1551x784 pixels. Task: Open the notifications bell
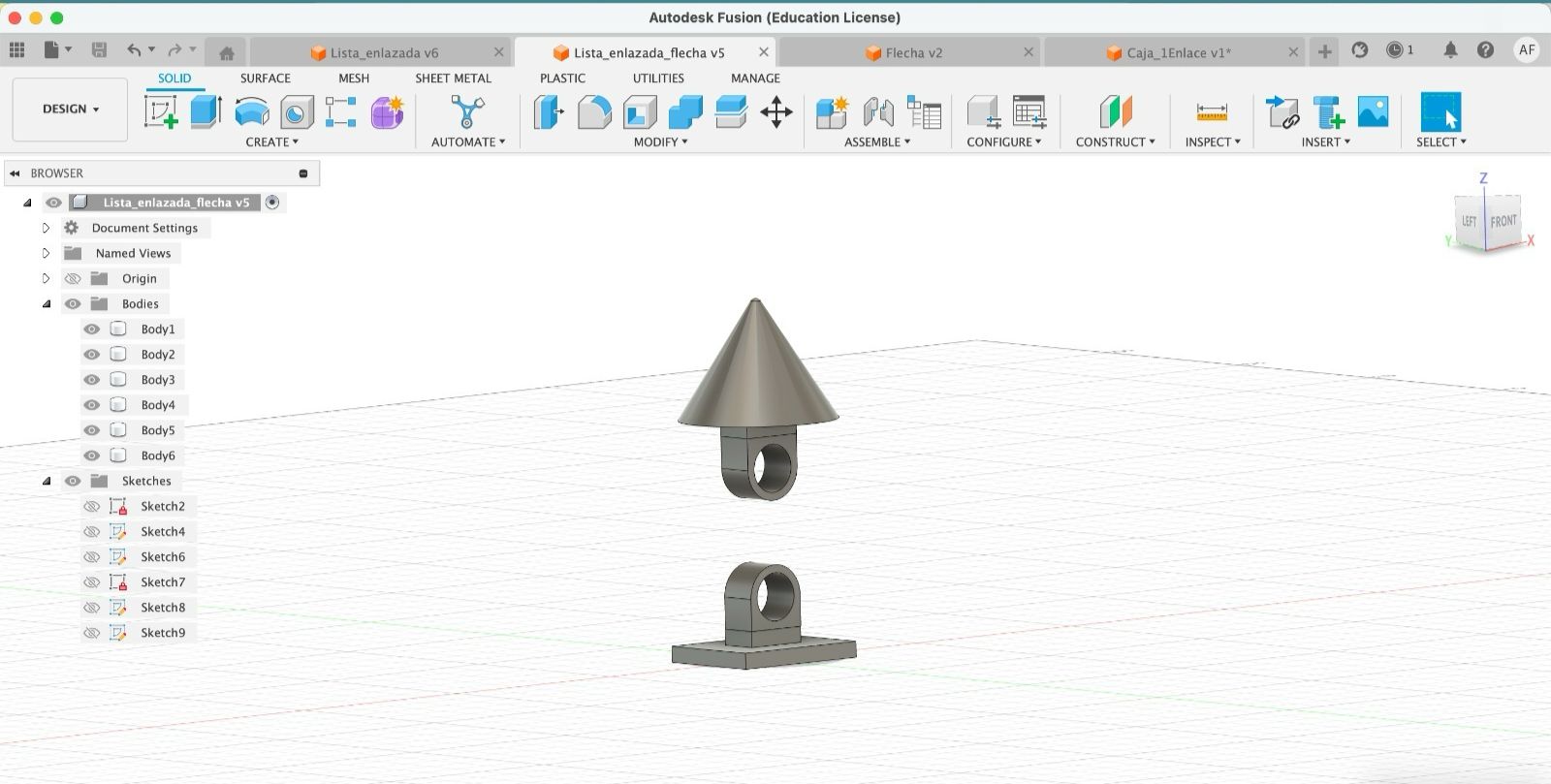[1450, 49]
